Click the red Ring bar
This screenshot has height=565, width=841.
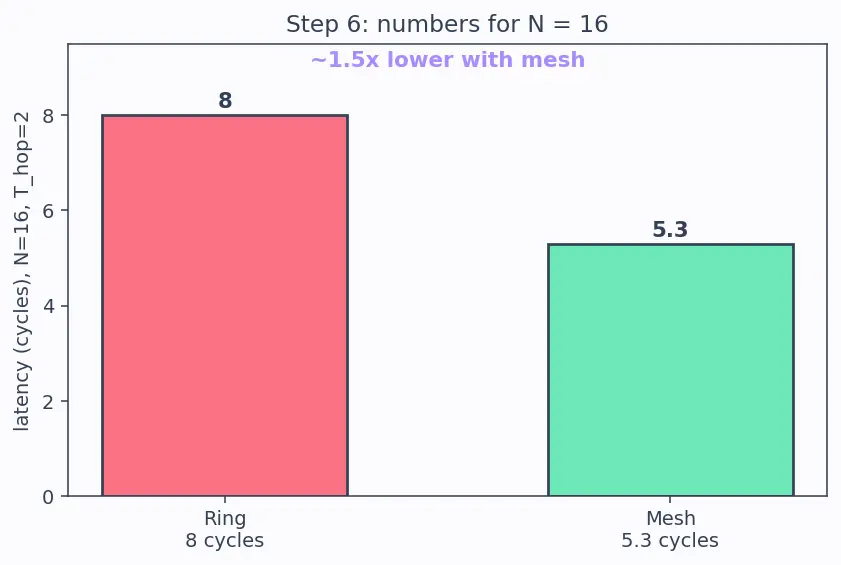click(x=225, y=305)
